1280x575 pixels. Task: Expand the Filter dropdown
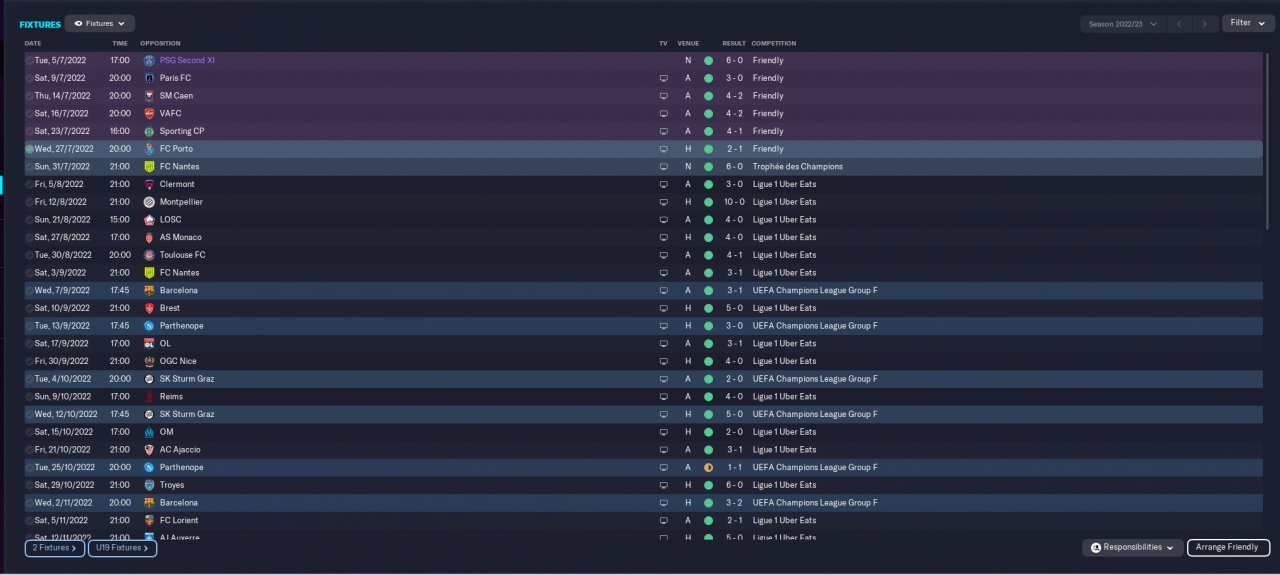(x=1248, y=23)
